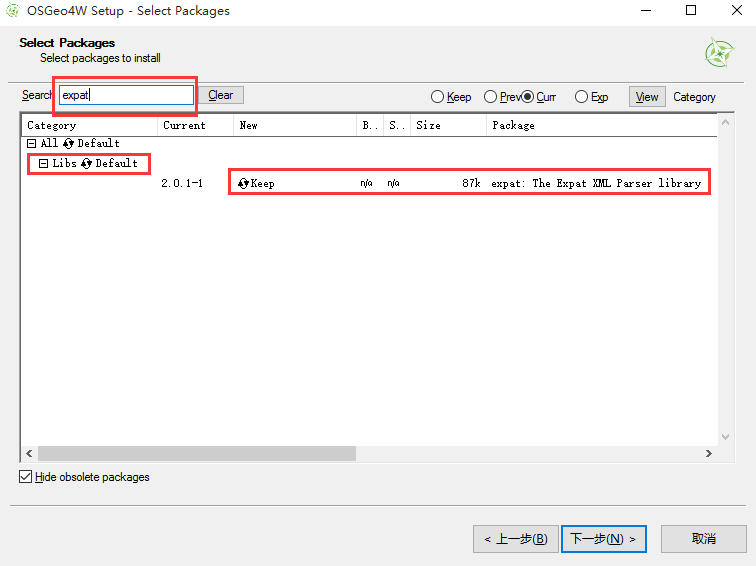Close the OSGeo4W Setup window
The image size is (756, 566).
[736, 10]
